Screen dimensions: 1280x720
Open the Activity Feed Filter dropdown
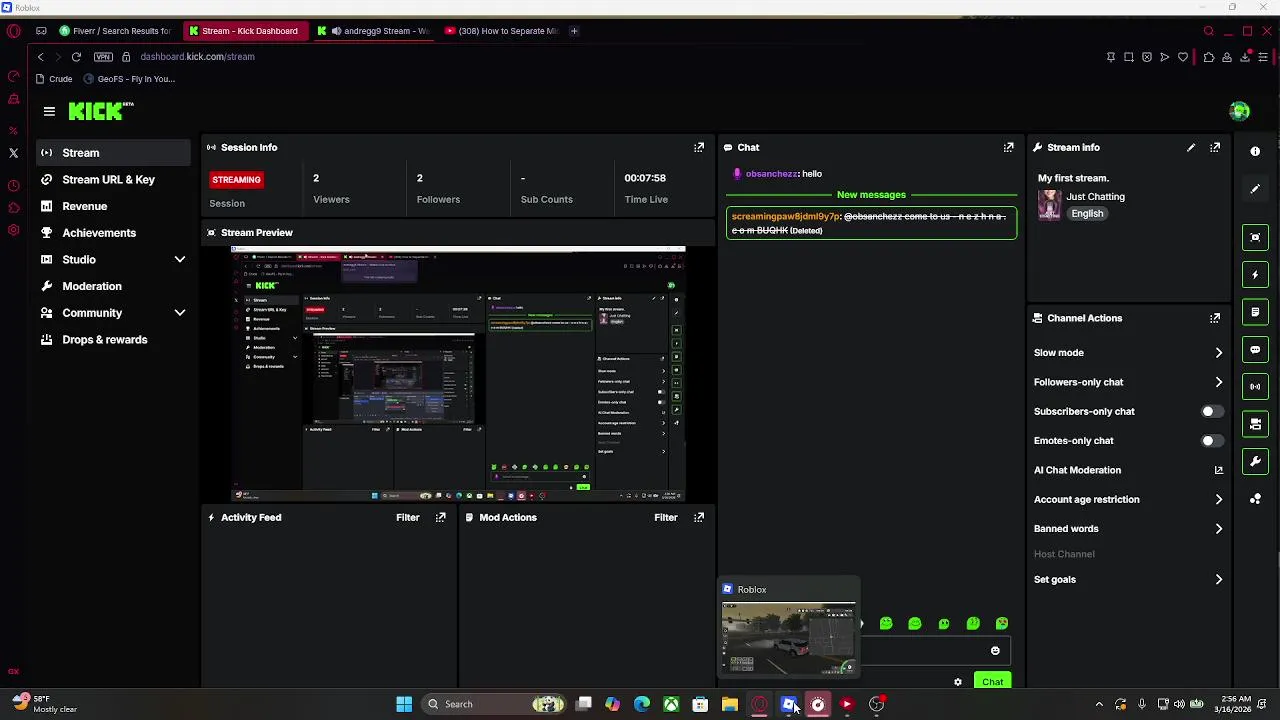point(407,517)
